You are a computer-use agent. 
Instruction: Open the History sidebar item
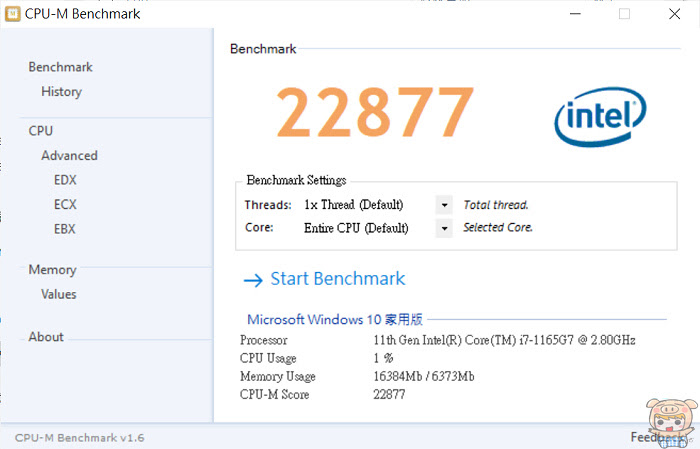click(62, 91)
